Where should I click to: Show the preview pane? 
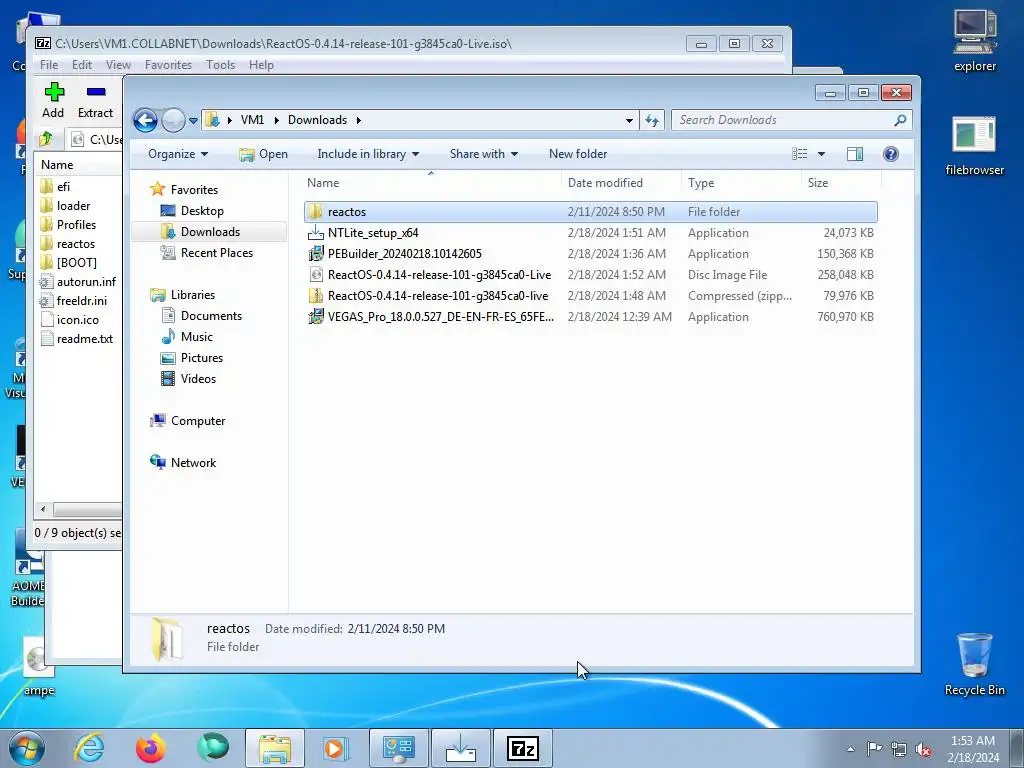[854, 154]
